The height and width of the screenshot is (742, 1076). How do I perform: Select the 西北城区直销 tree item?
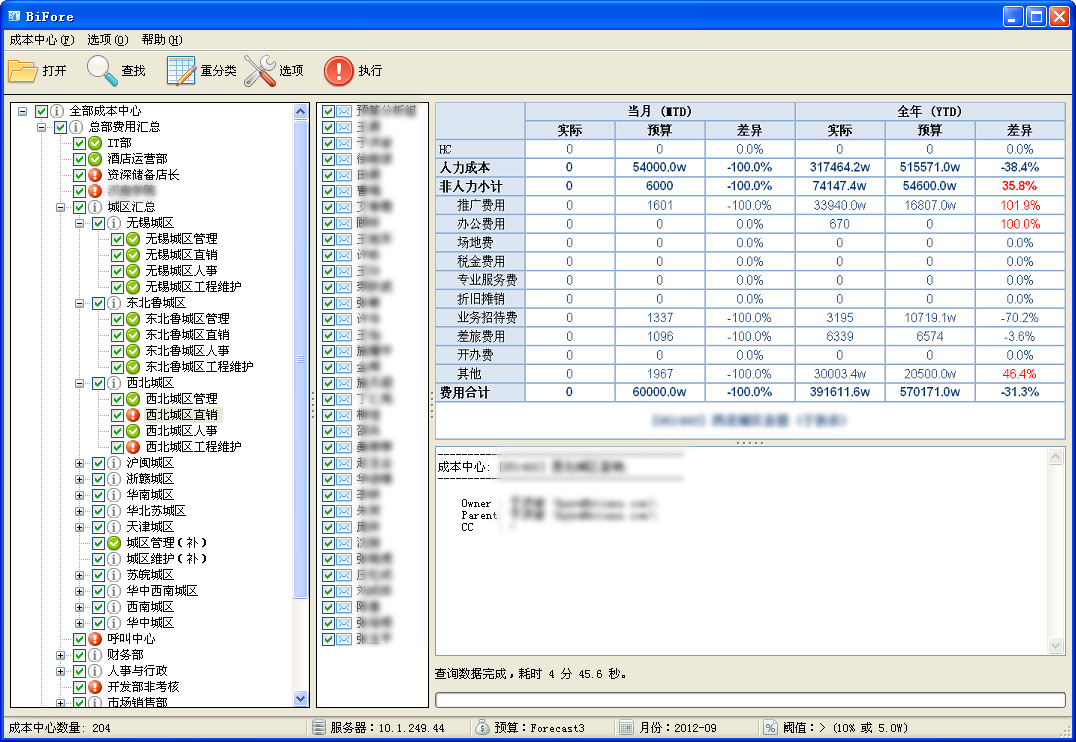pos(181,415)
